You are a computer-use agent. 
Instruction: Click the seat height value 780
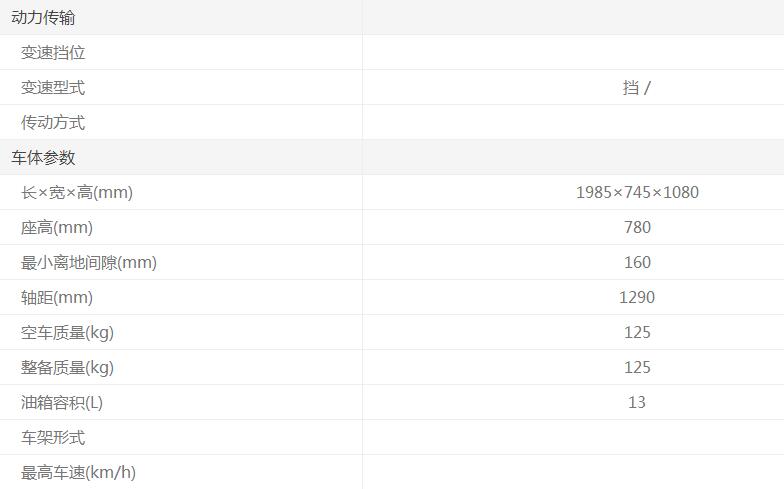(637, 228)
